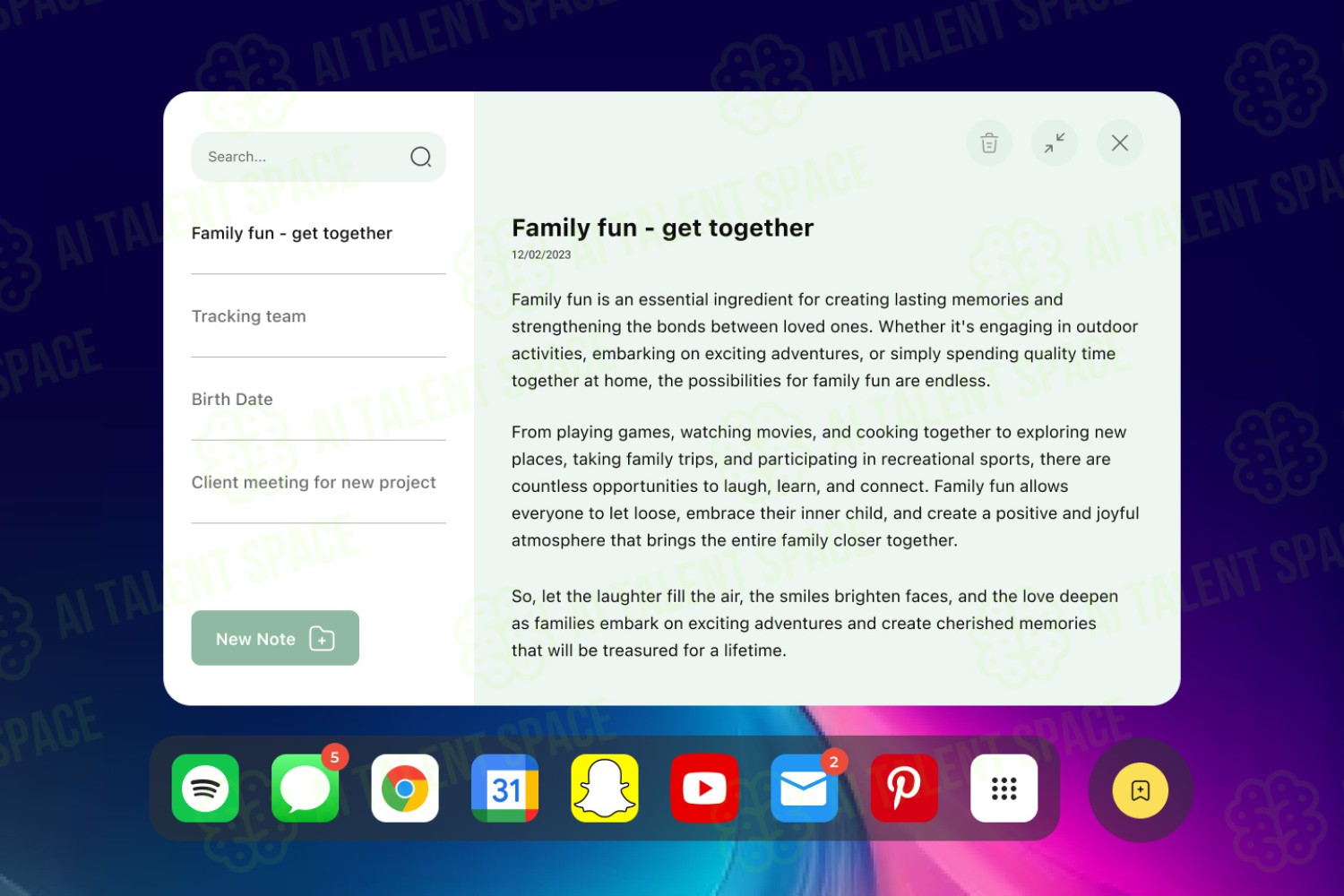
Task: Click the New Note button
Action: (x=275, y=638)
